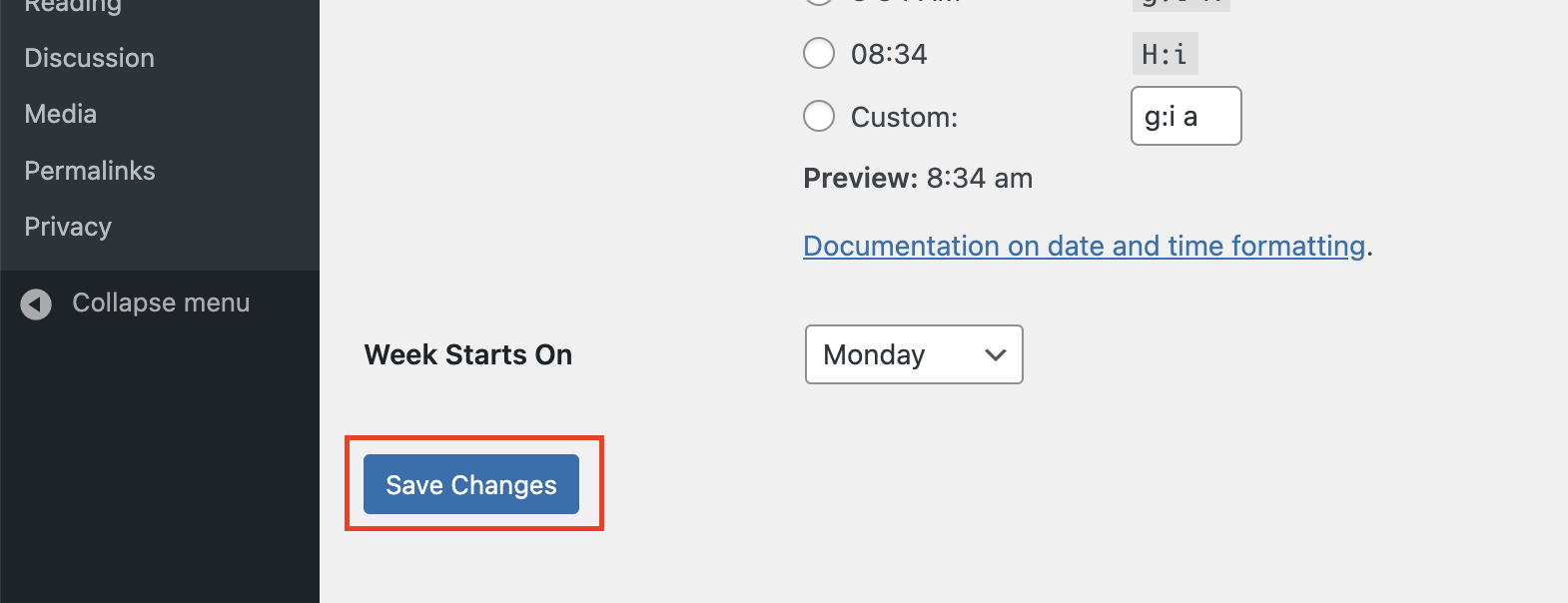Image resolution: width=1568 pixels, height=603 pixels.
Task: Select the 08:34 time format radio button
Action: [x=819, y=53]
